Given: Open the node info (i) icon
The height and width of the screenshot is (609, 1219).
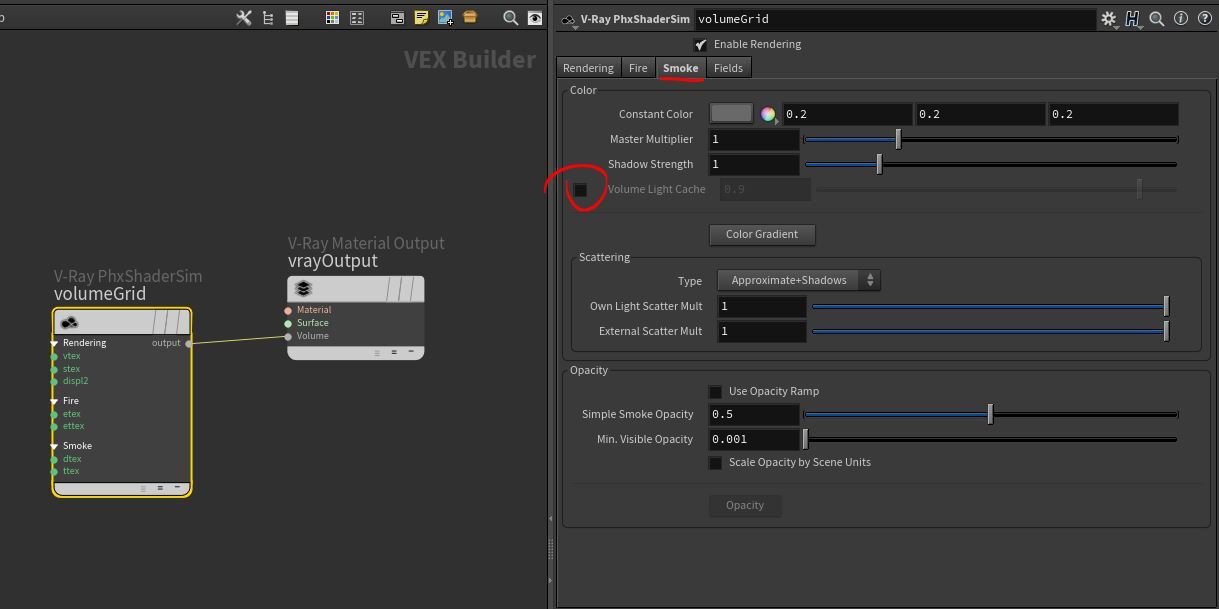Looking at the screenshot, I should pos(1180,18).
